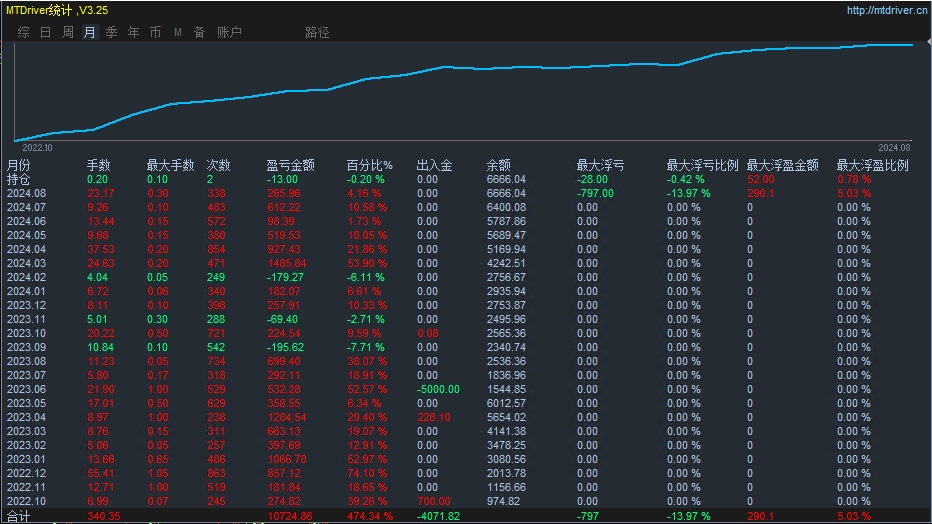Click the 474.34 % total percentage
The image size is (932, 524).
pyautogui.click(x=369, y=516)
